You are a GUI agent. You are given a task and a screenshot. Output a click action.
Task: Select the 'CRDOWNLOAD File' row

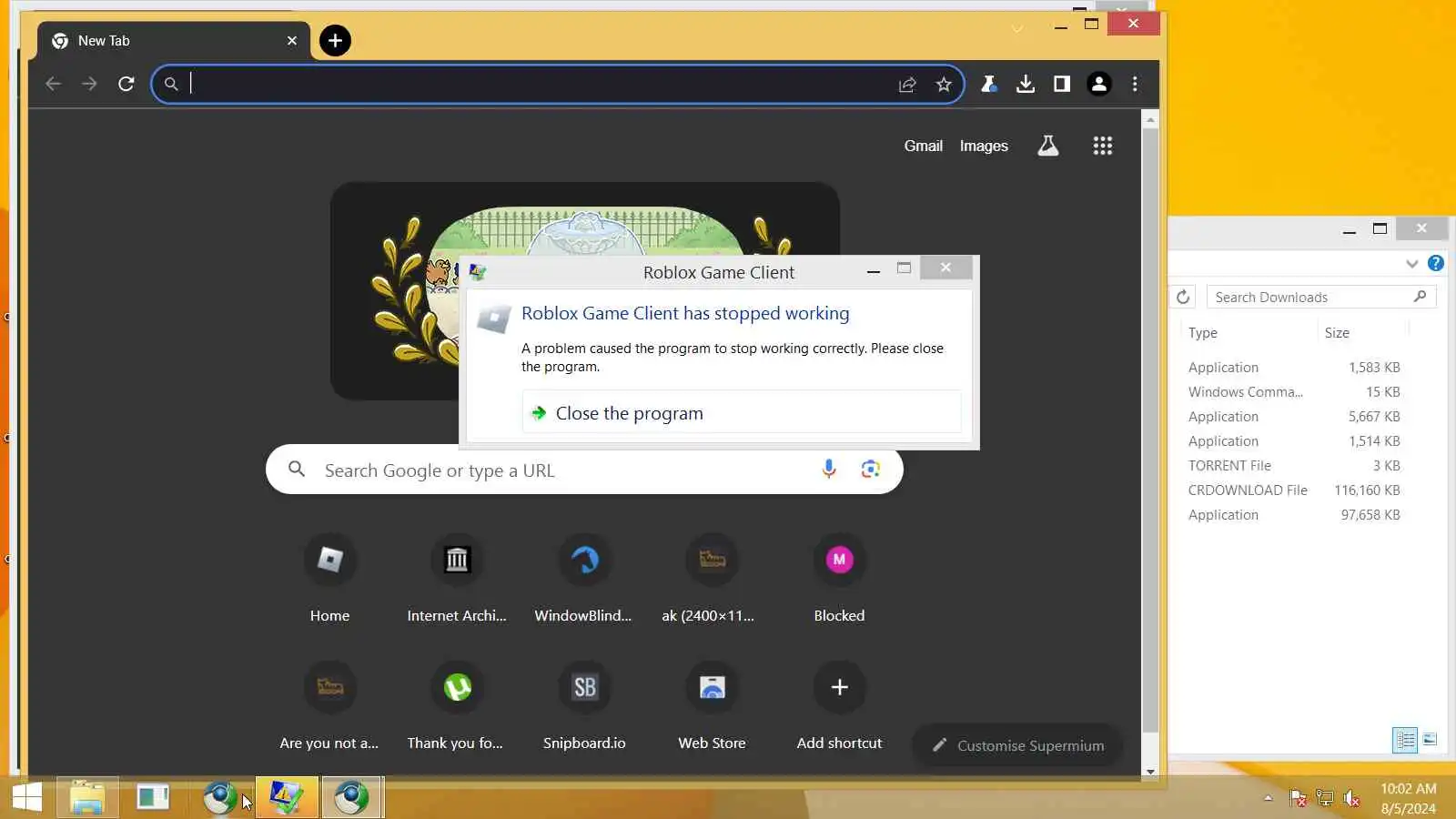pyautogui.click(x=1295, y=490)
